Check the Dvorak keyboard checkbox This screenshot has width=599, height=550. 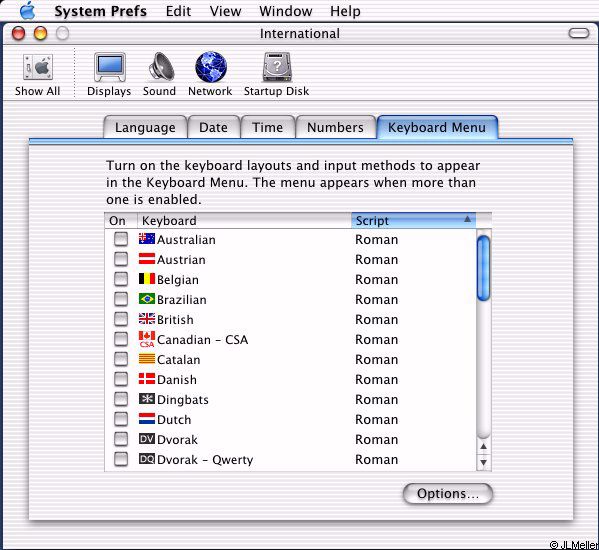click(121, 439)
